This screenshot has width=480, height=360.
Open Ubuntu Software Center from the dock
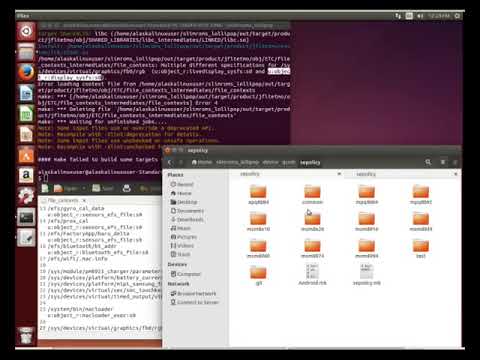click(x=26, y=155)
